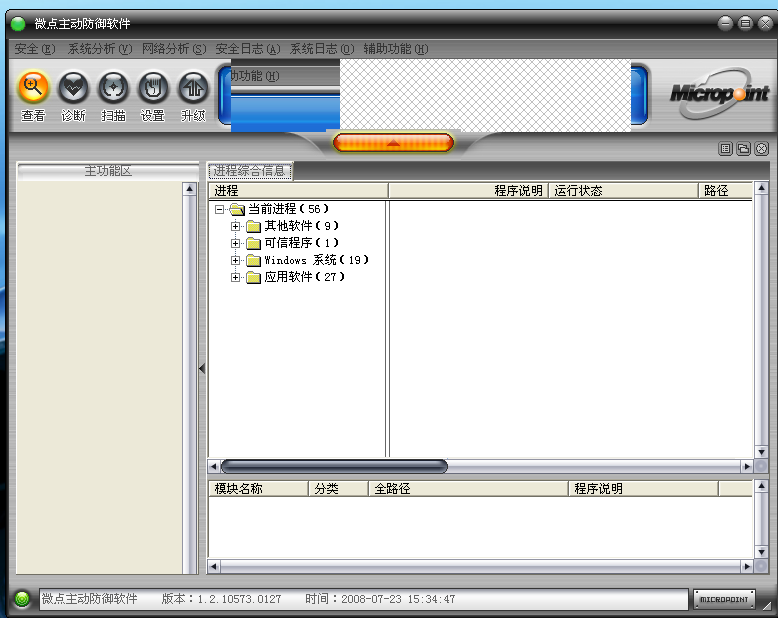Open the 安全 (F) menu

(x=34, y=49)
